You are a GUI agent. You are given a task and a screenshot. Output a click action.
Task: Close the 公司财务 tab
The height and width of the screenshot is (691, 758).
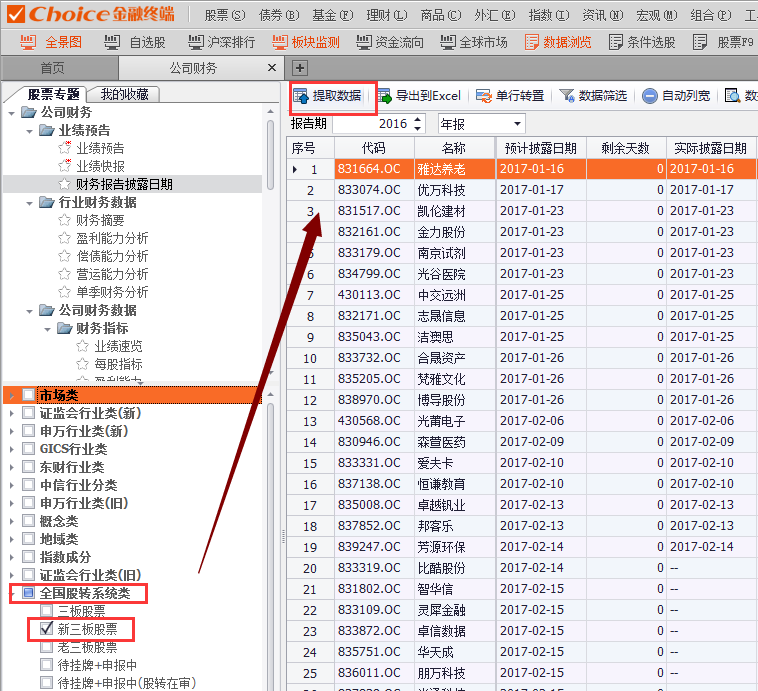[x=272, y=68]
